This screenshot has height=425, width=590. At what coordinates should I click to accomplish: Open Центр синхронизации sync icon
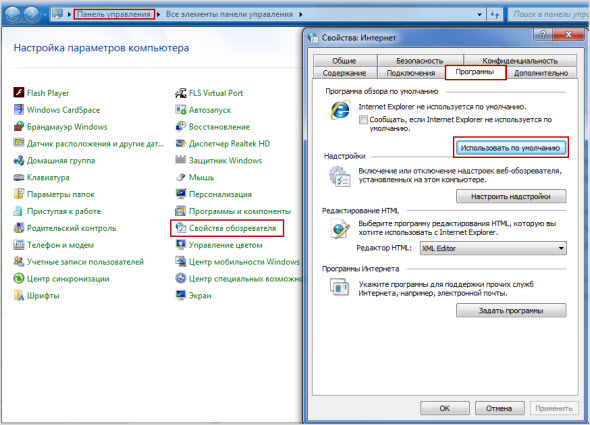click(19, 279)
